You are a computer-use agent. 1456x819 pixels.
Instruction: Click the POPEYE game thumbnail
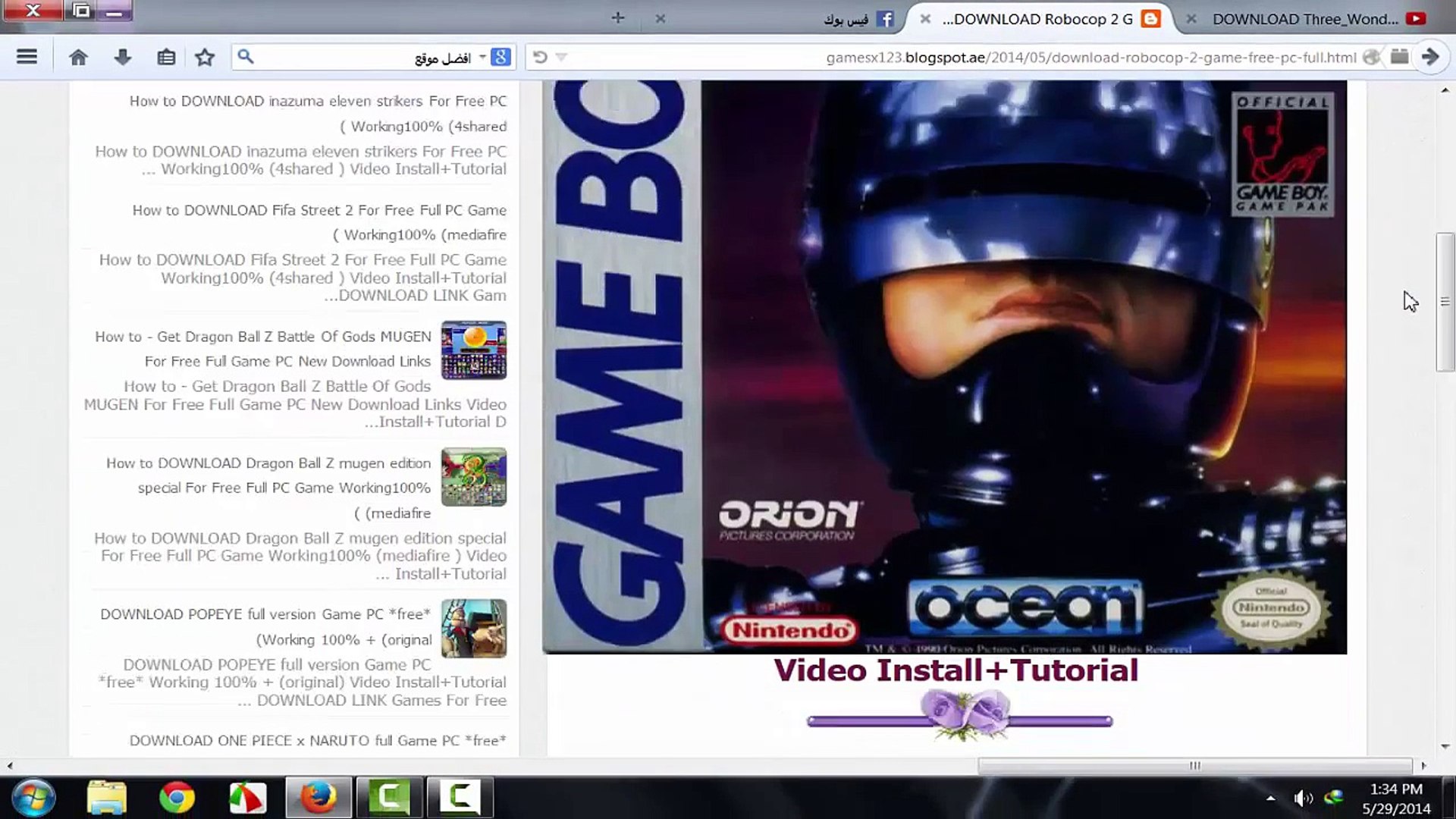coord(474,628)
